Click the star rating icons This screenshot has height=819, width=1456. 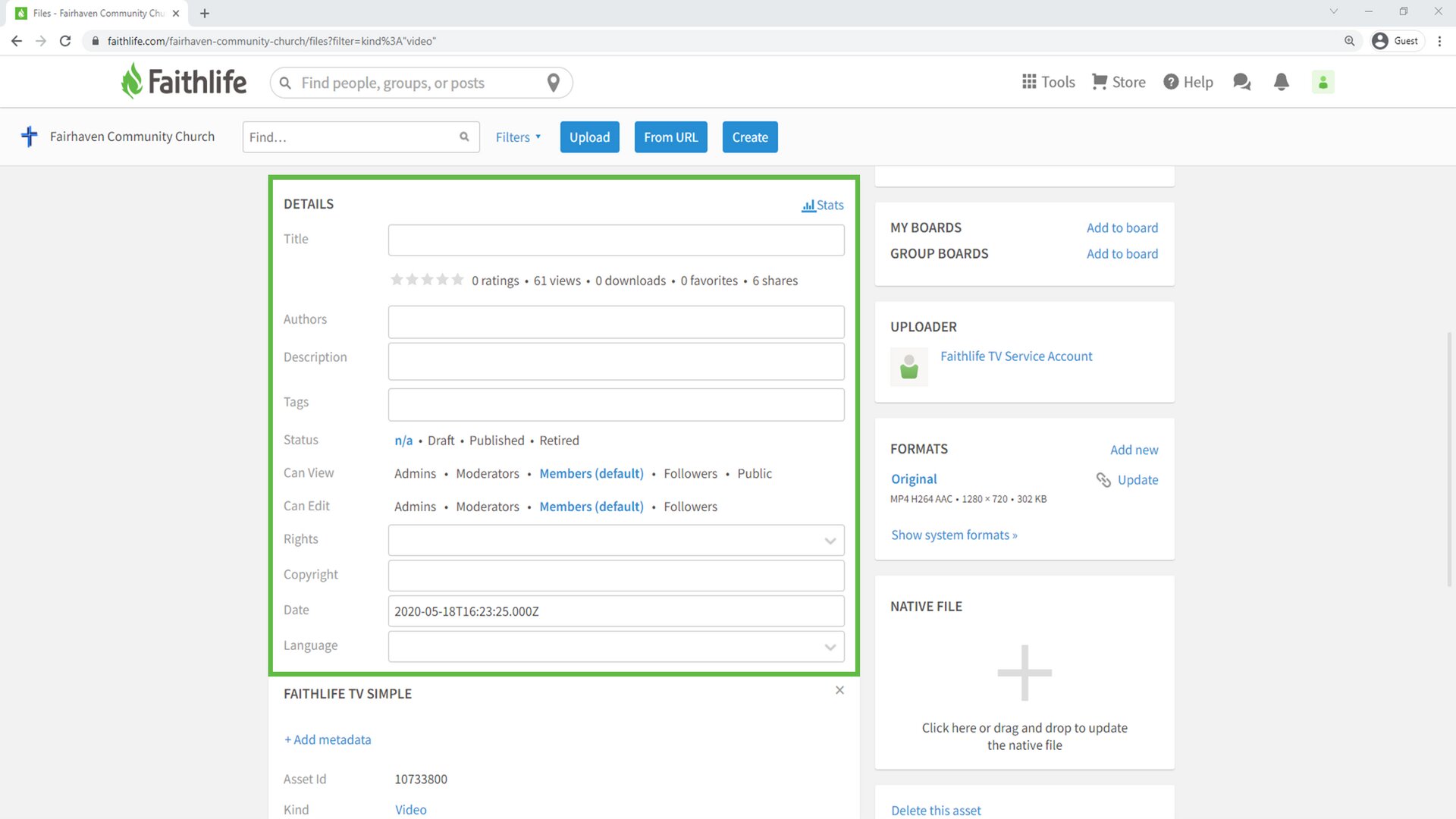(x=427, y=280)
